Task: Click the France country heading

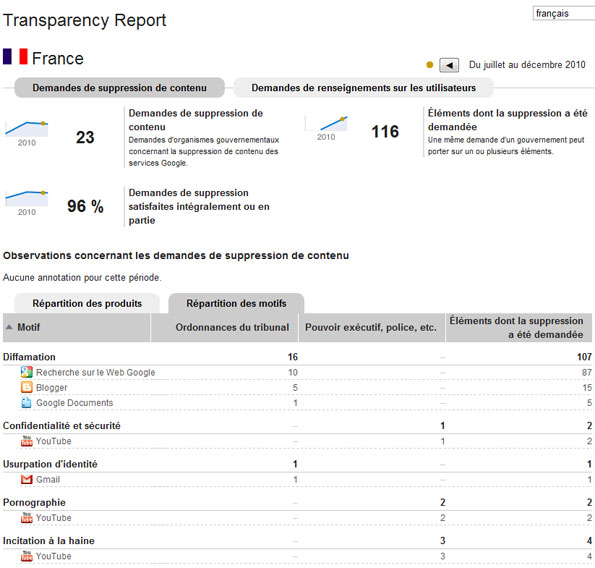Action: pos(58,58)
